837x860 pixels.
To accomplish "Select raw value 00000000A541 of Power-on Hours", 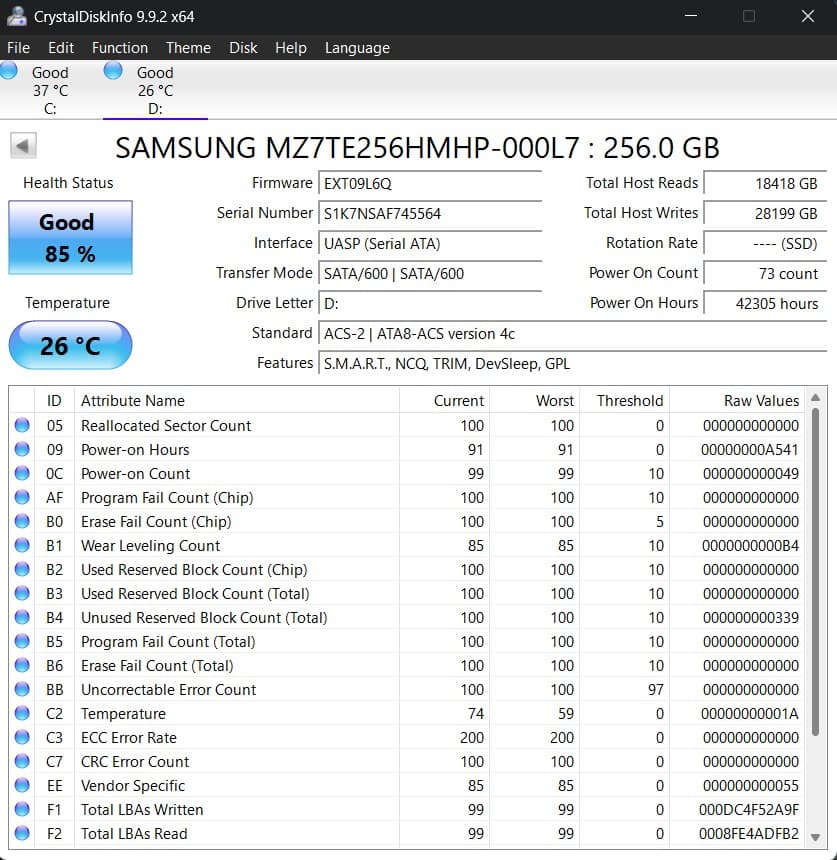I will 749,450.
